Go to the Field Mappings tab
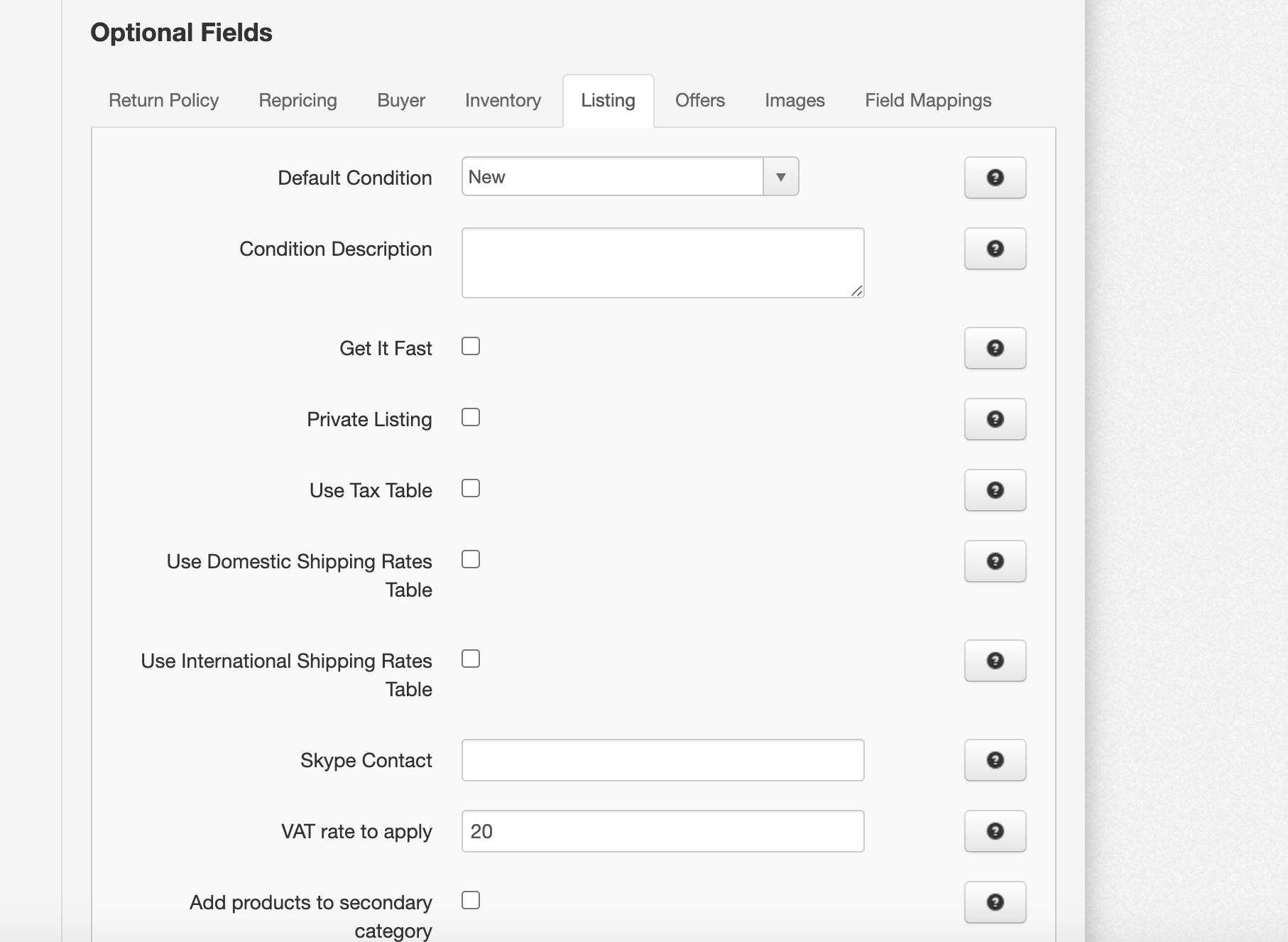1288x942 pixels. [x=927, y=100]
